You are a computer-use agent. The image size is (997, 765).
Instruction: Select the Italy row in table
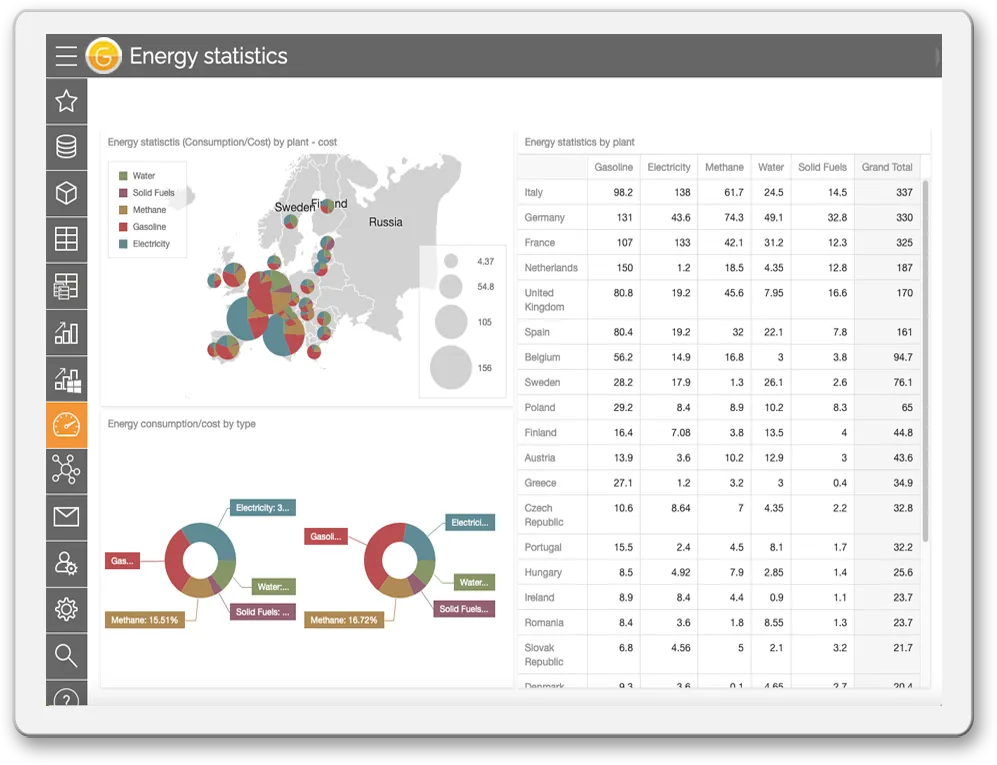tap(534, 192)
